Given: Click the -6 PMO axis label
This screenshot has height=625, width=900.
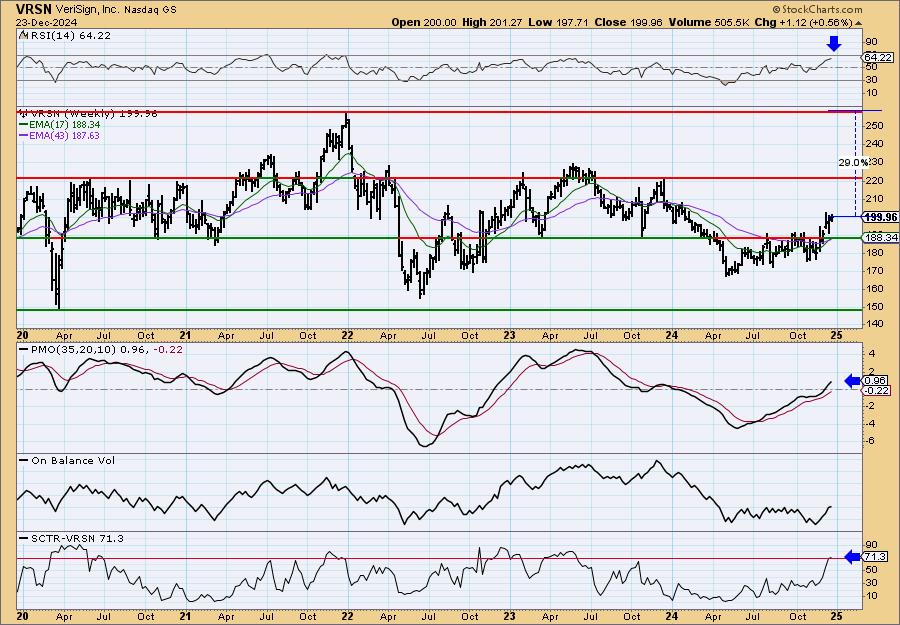Looking at the screenshot, I should [870, 441].
